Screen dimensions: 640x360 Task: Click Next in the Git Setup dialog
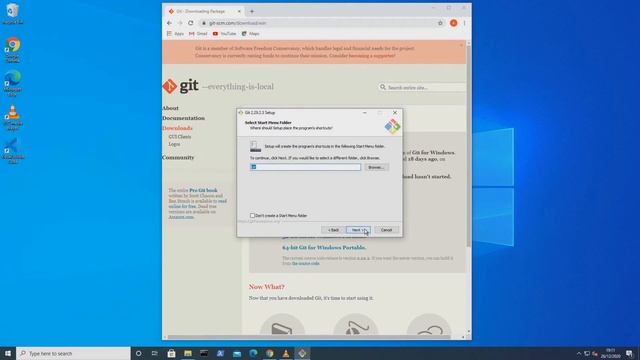tap(358, 230)
